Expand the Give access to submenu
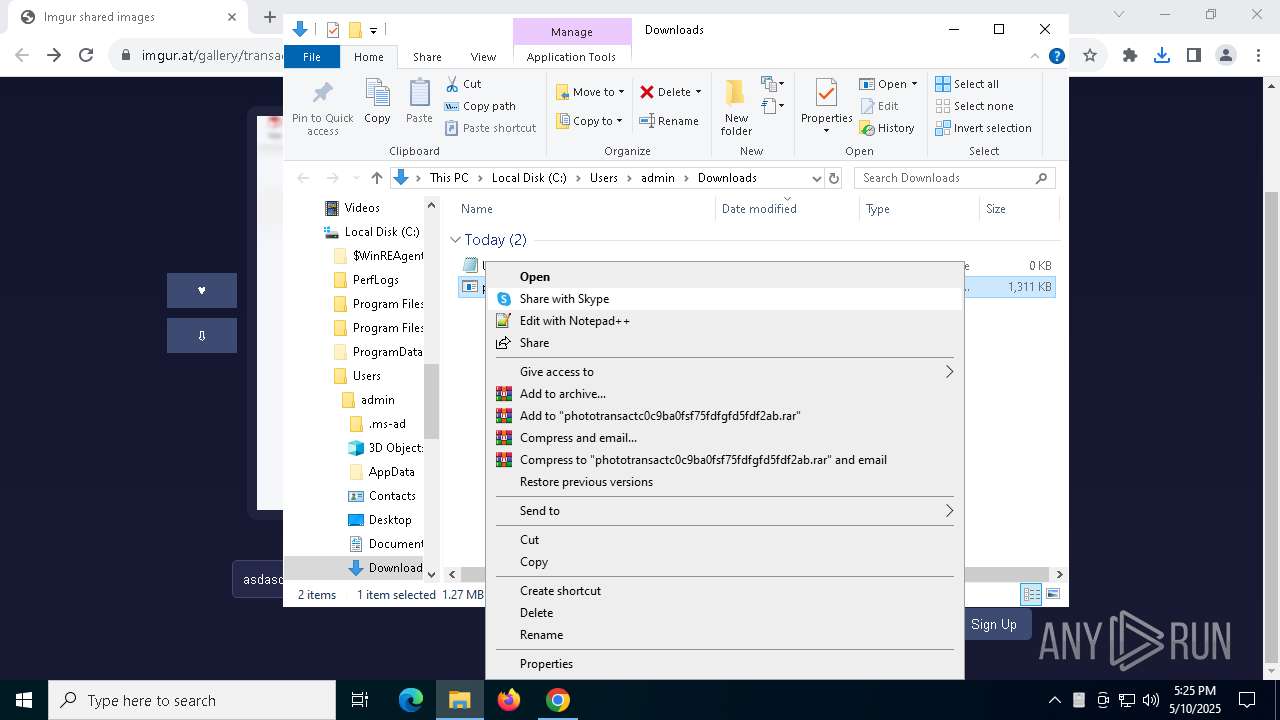This screenshot has height=720, width=1280. [x=725, y=372]
